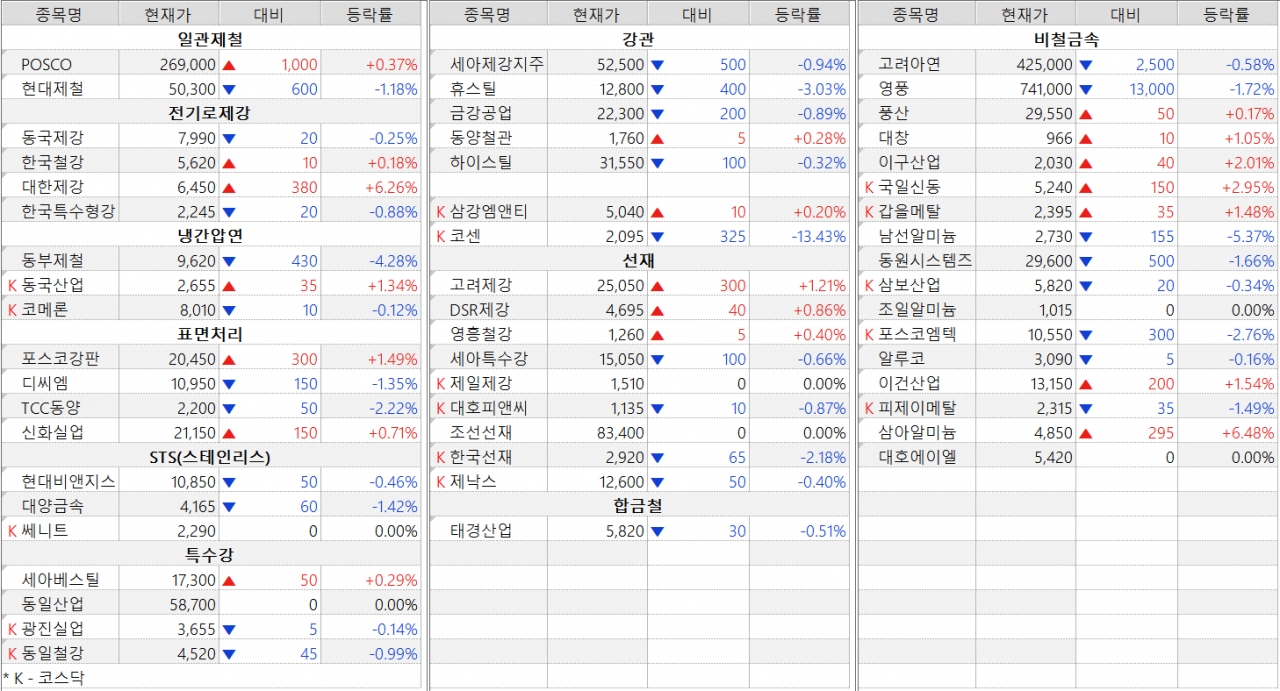Click the 휴스틸 stock name

473,89
